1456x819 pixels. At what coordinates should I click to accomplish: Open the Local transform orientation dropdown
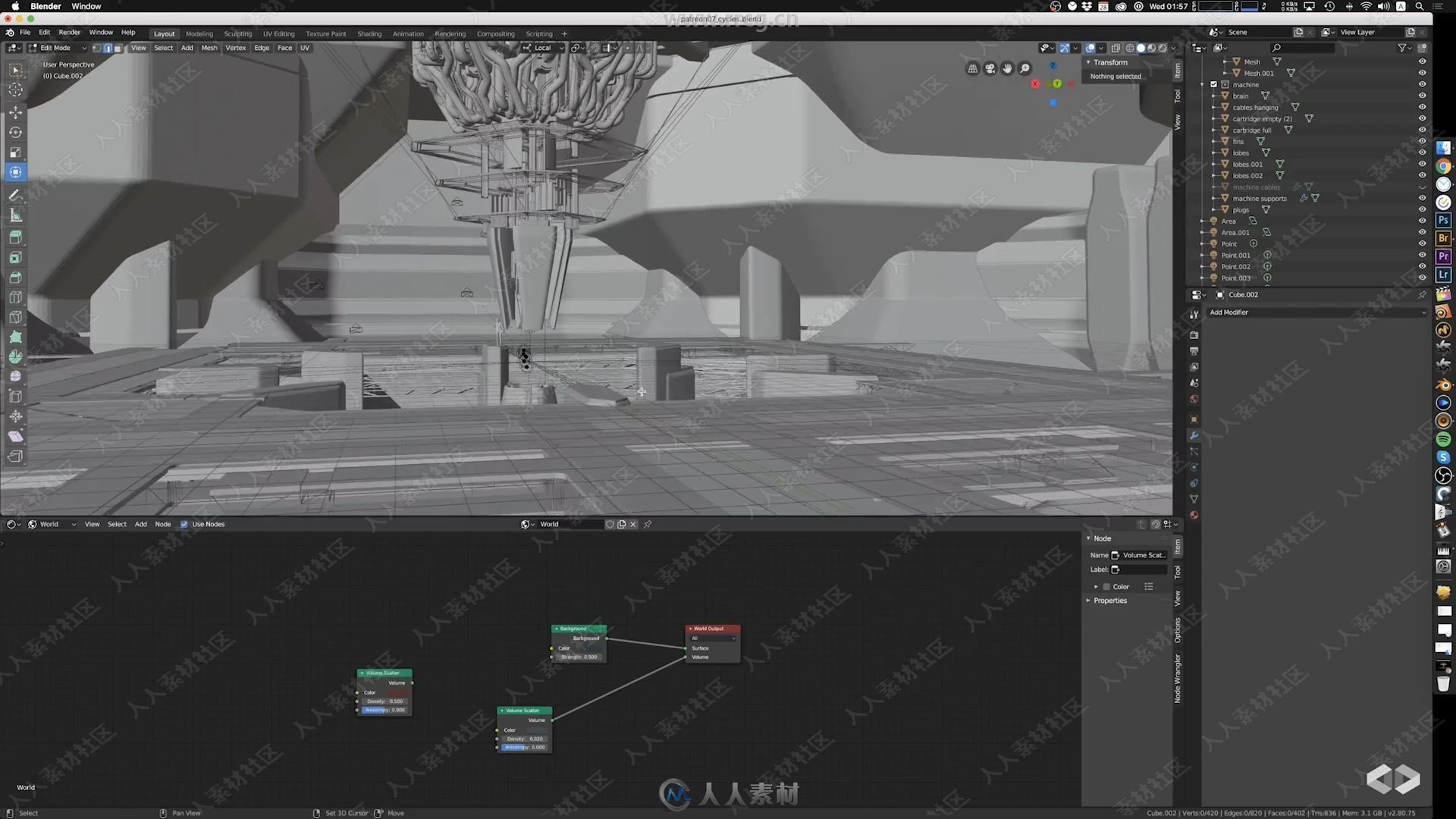(x=543, y=48)
